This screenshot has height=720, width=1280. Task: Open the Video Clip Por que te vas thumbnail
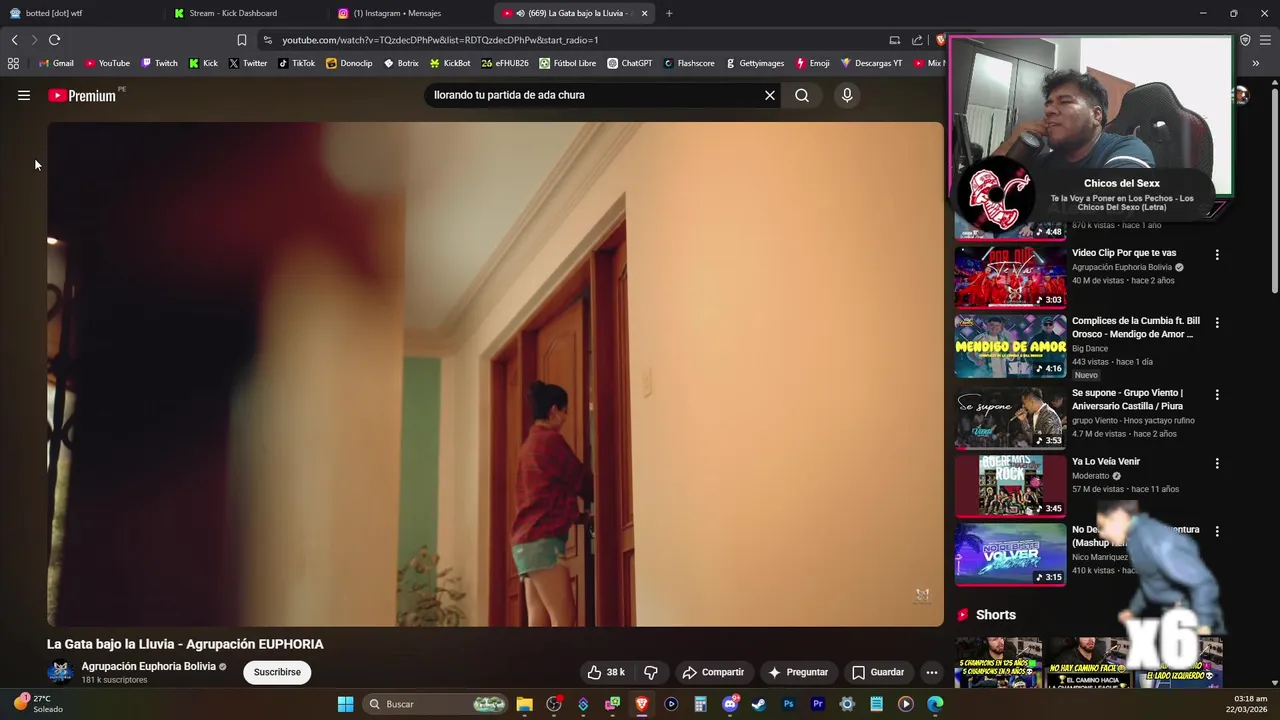1010,277
